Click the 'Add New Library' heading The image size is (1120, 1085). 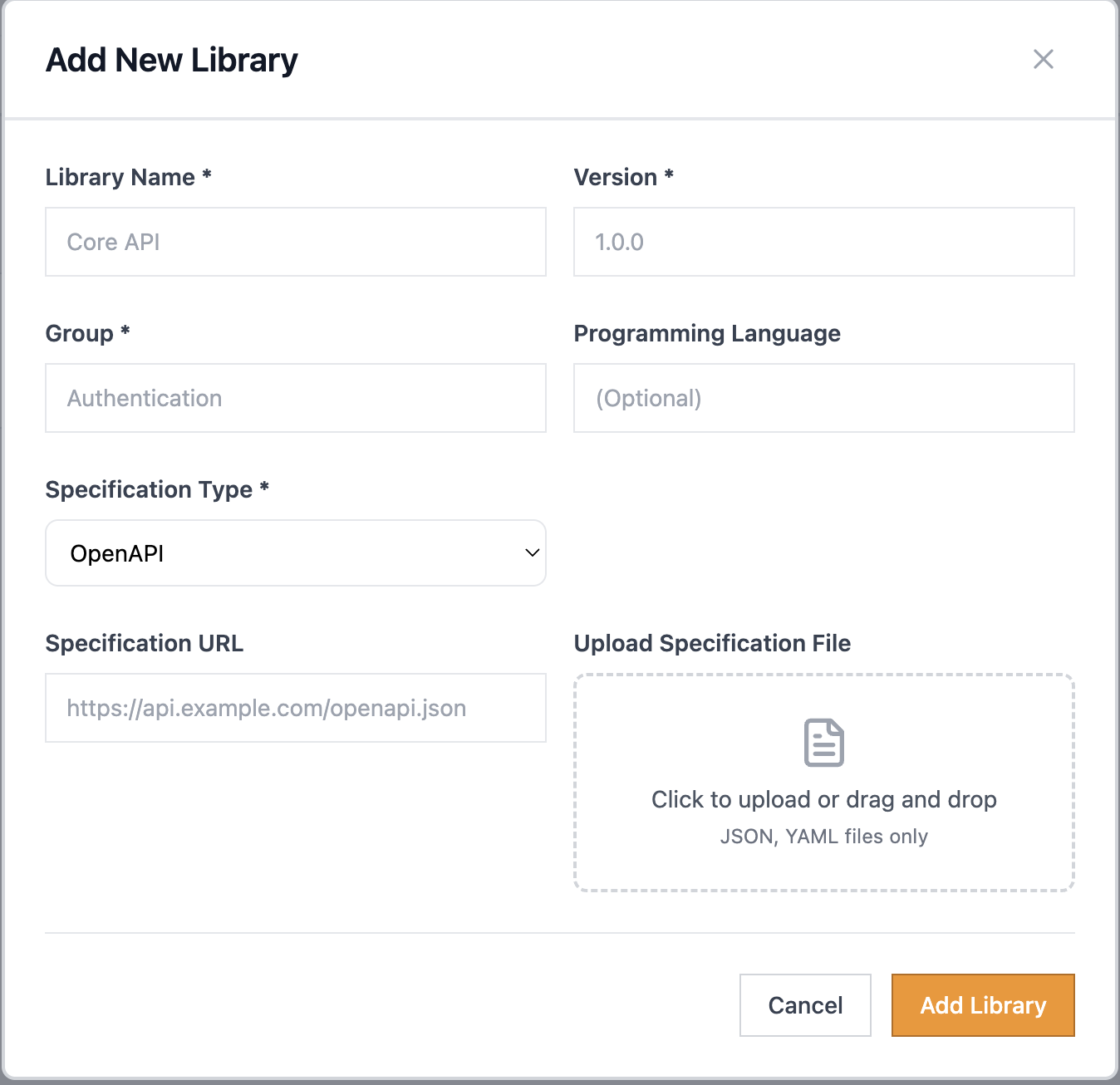(172, 60)
